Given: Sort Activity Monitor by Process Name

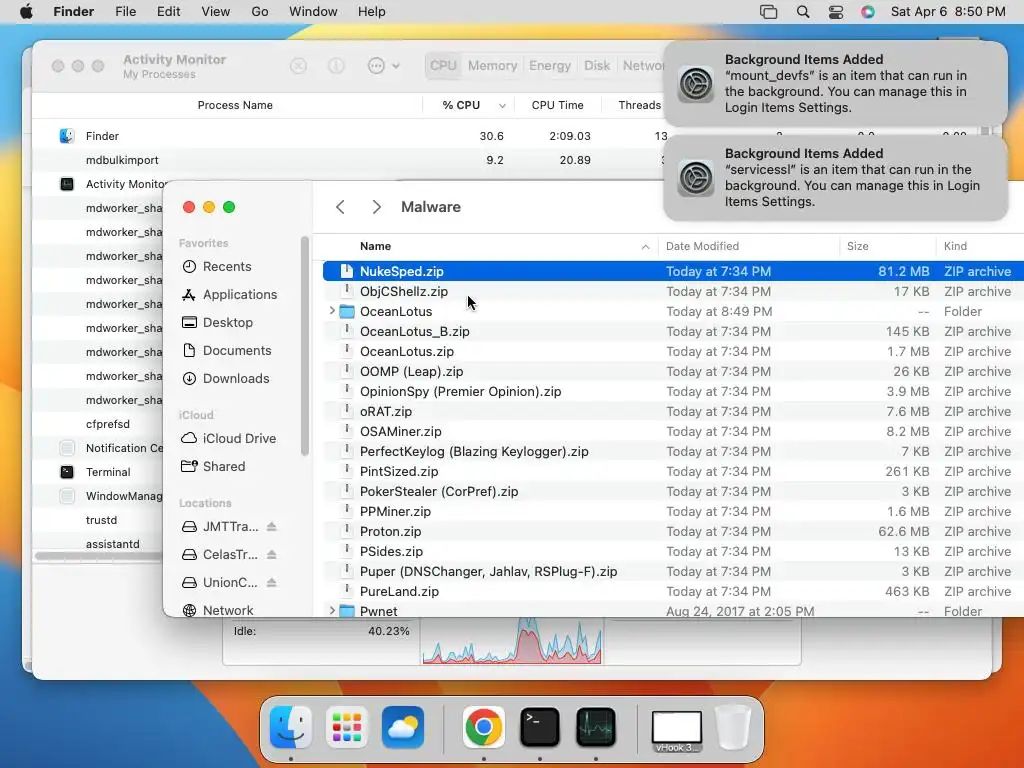Looking at the screenshot, I should coord(235,105).
